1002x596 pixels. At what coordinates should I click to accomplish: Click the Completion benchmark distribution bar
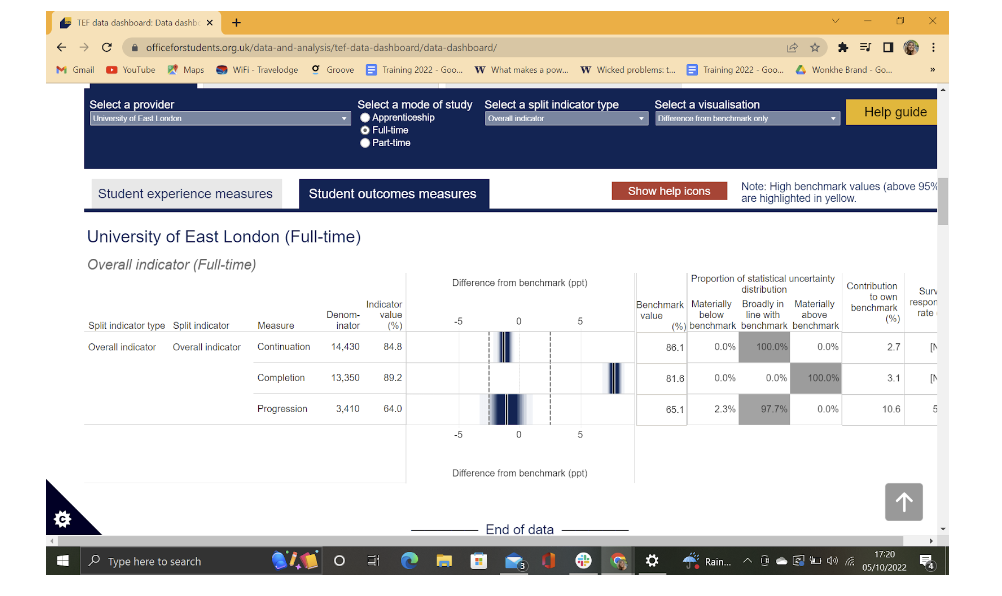[x=614, y=378]
